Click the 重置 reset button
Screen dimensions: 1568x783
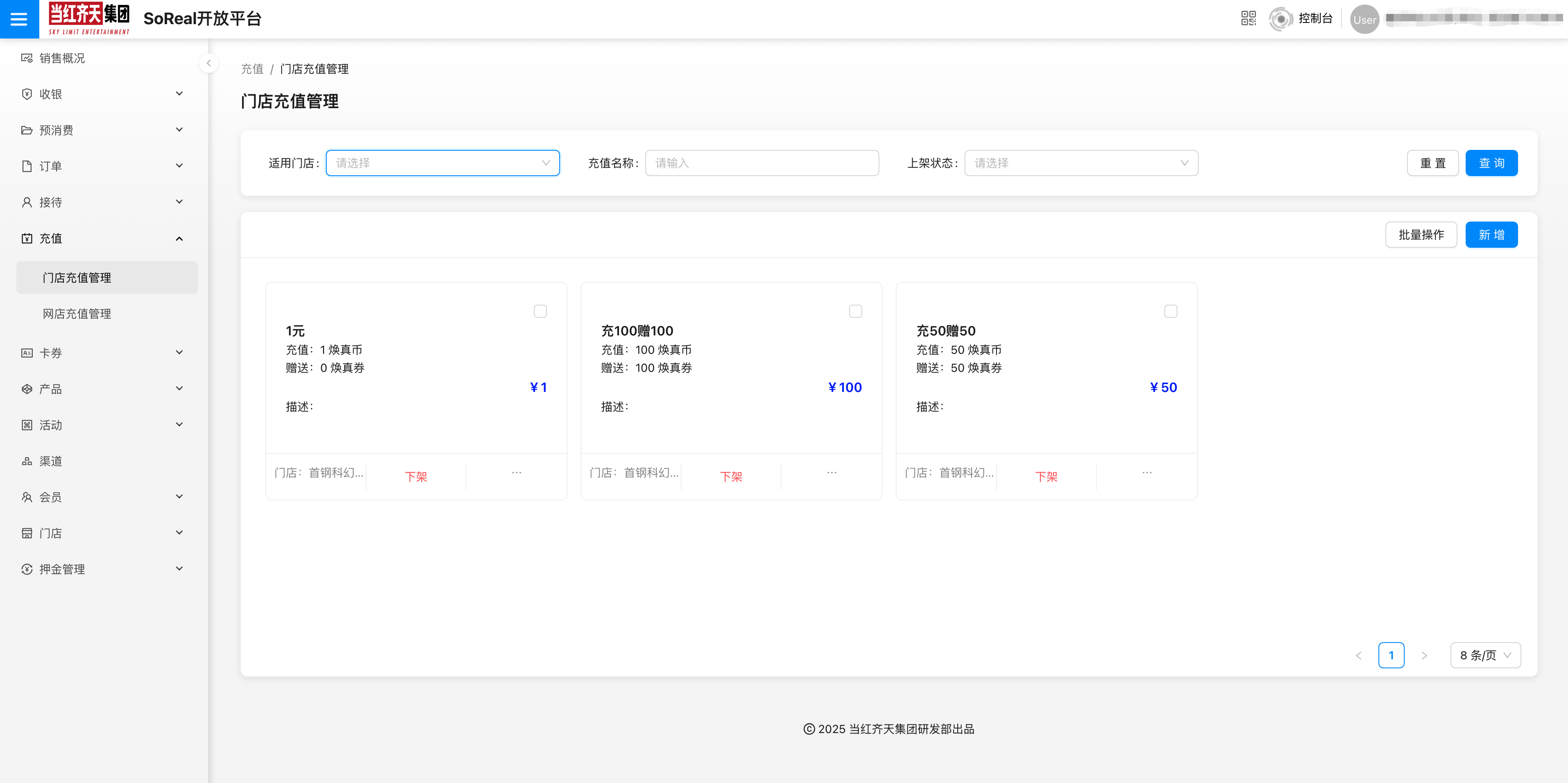click(1432, 163)
